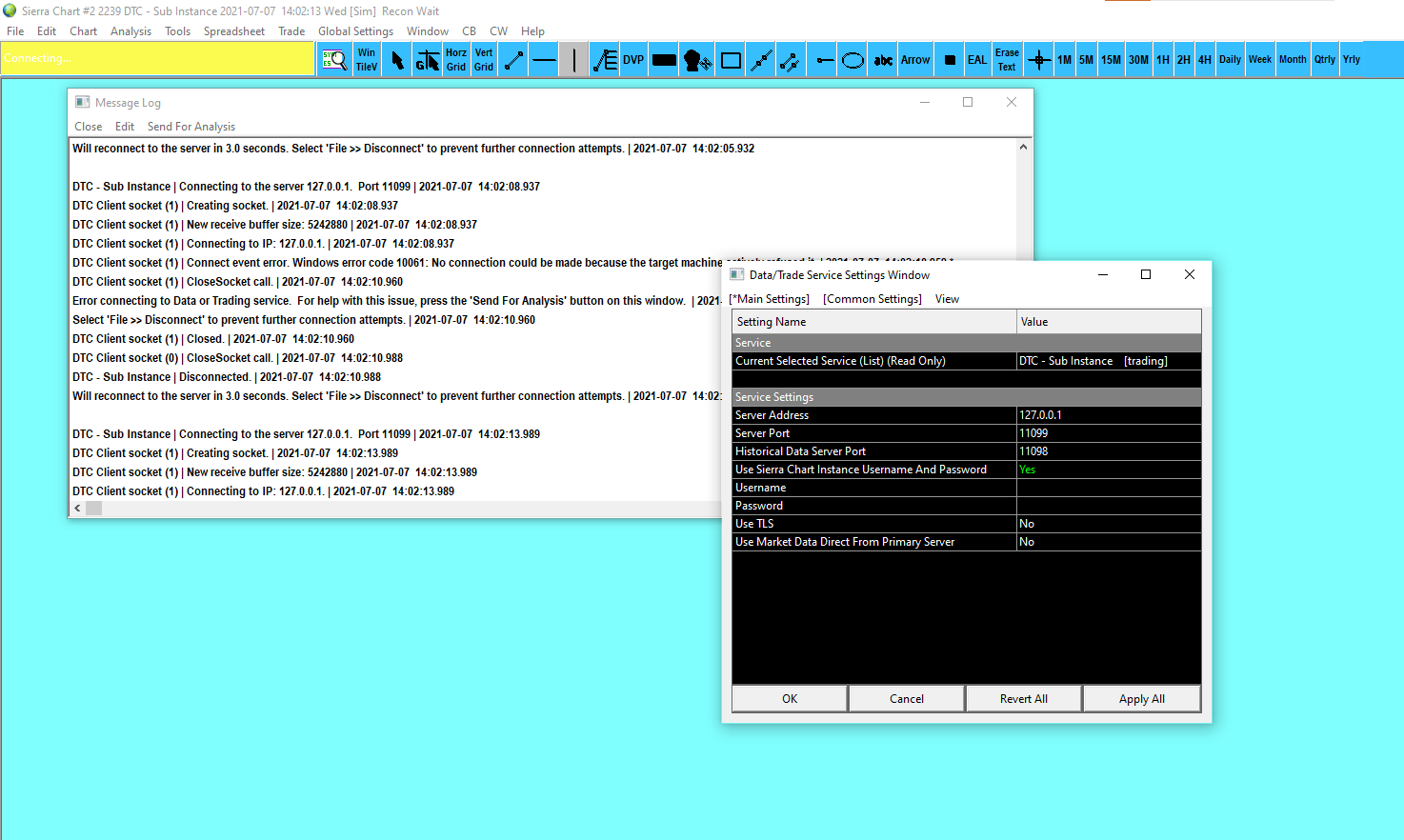This screenshot has height=840, width=1404.
Task: Open the Chart menu
Action: [83, 31]
